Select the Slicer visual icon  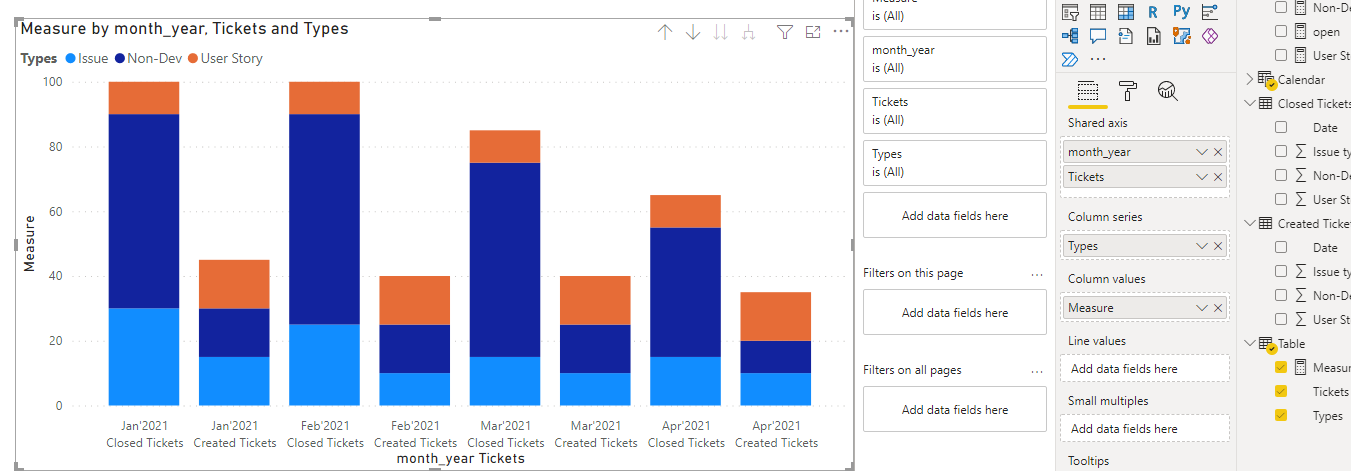point(1070,13)
